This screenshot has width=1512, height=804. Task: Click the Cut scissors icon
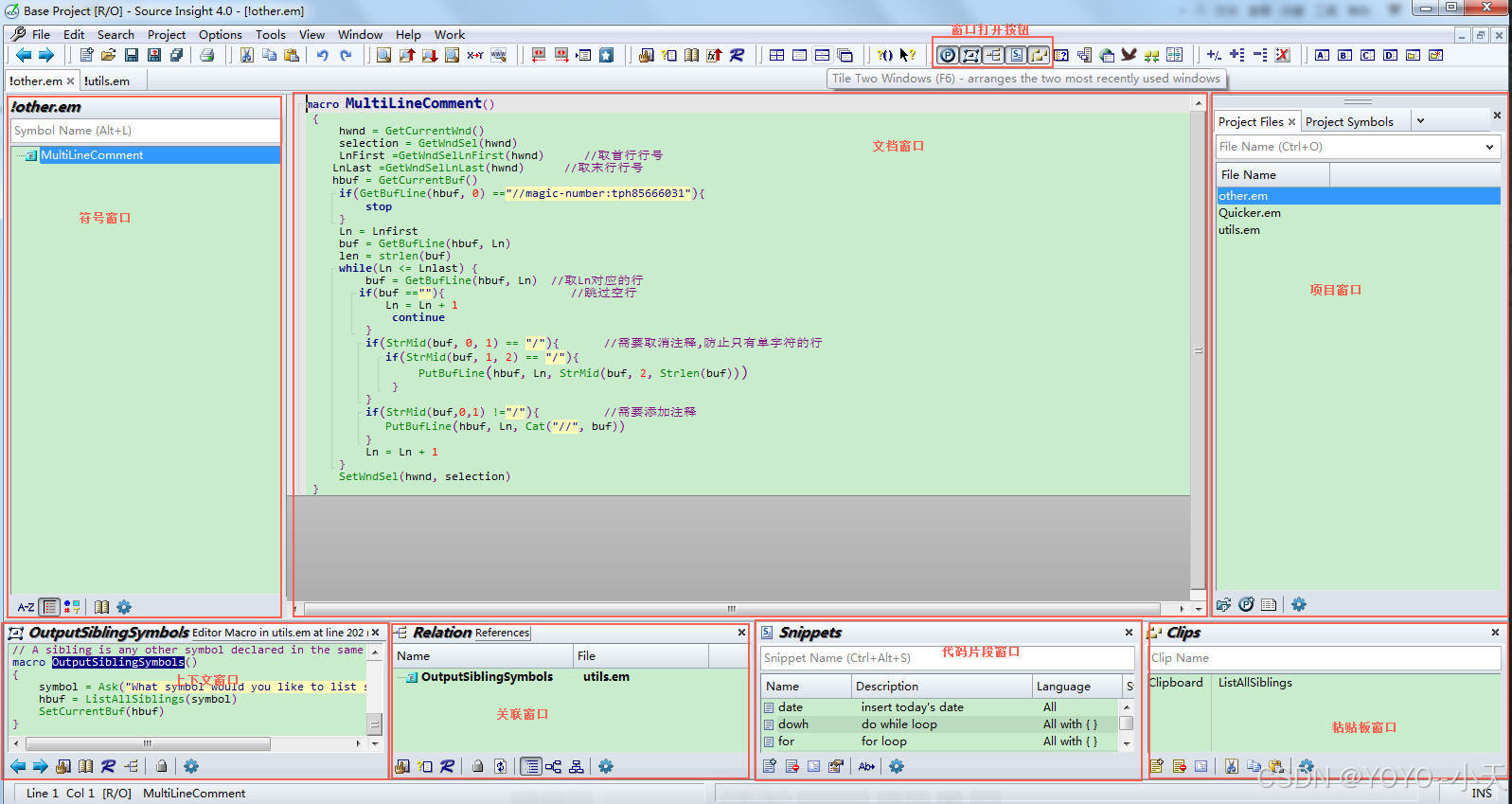[x=246, y=55]
